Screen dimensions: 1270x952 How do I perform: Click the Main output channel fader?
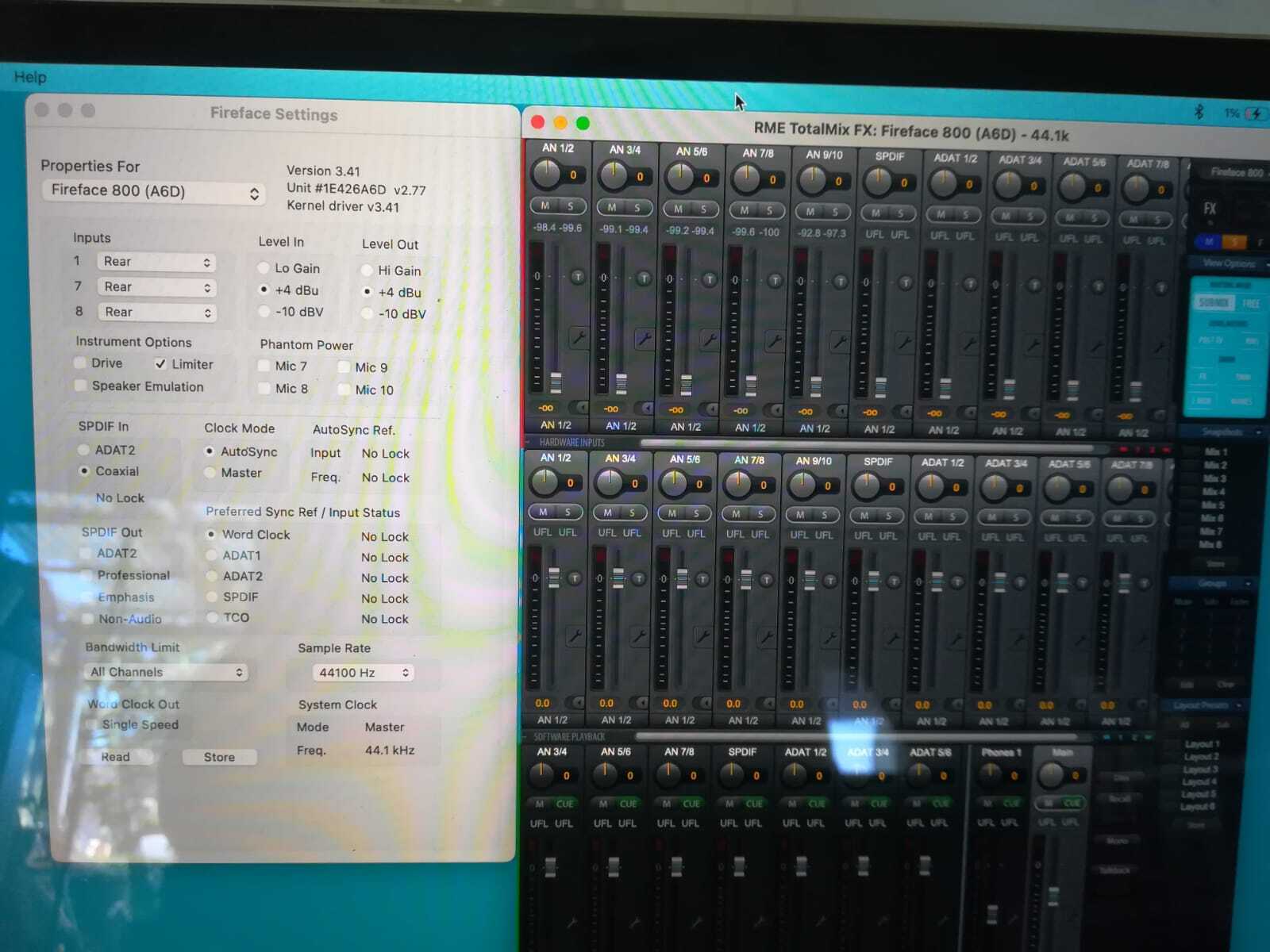[x=1053, y=896]
